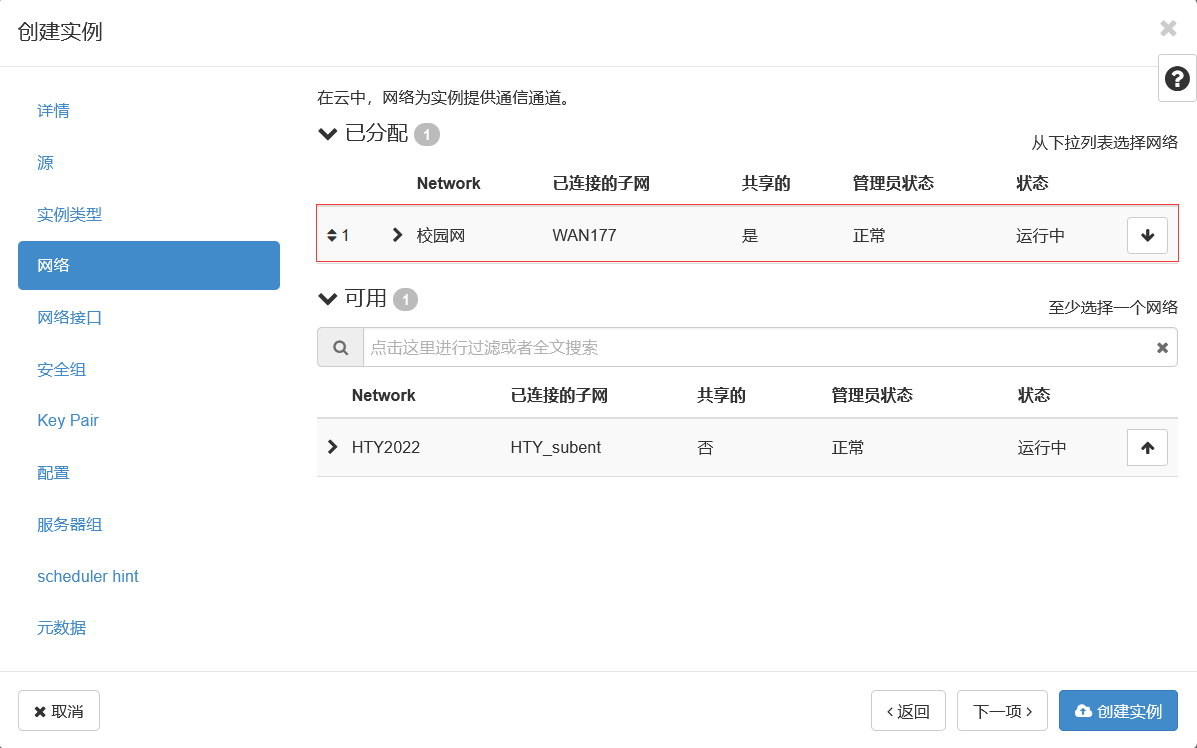Image resolution: width=1197 pixels, height=748 pixels.
Task: Click the 校园网 network name
Action: [x=440, y=235]
